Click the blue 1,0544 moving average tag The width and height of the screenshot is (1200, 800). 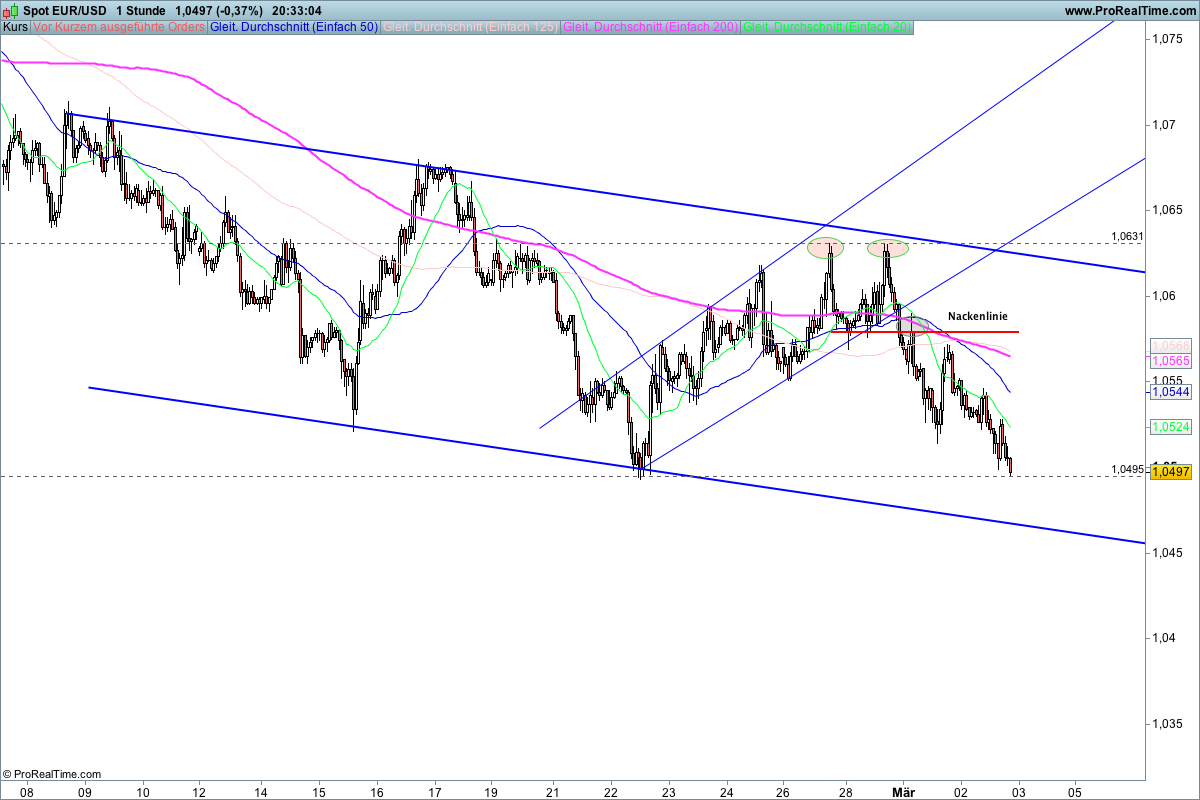(x=1170, y=393)
